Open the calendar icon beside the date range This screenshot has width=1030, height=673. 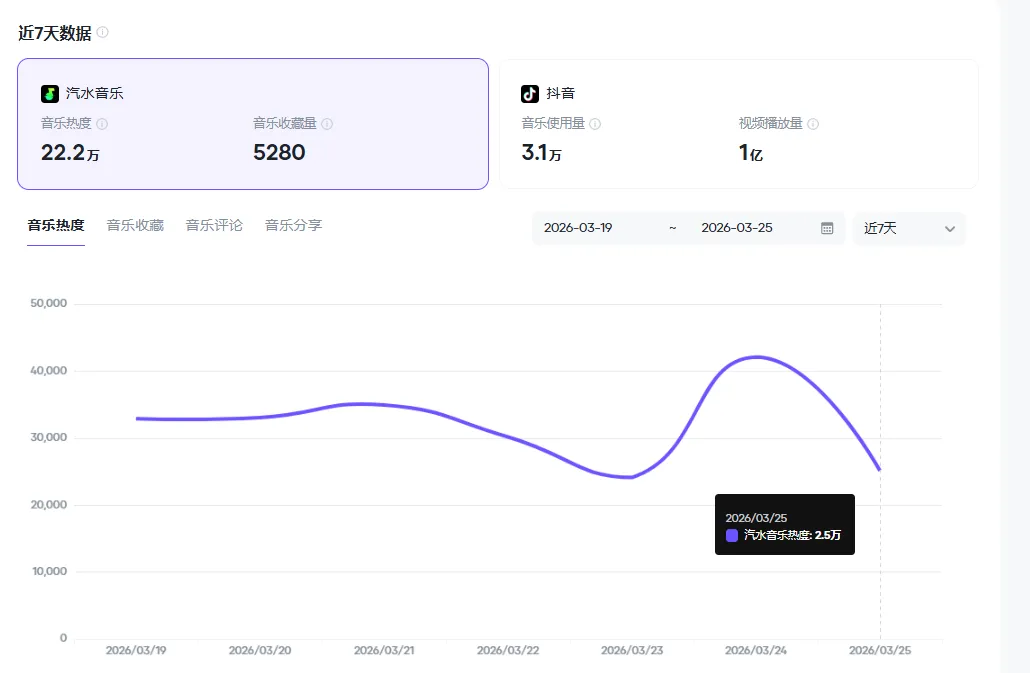[x=827, y=229]
